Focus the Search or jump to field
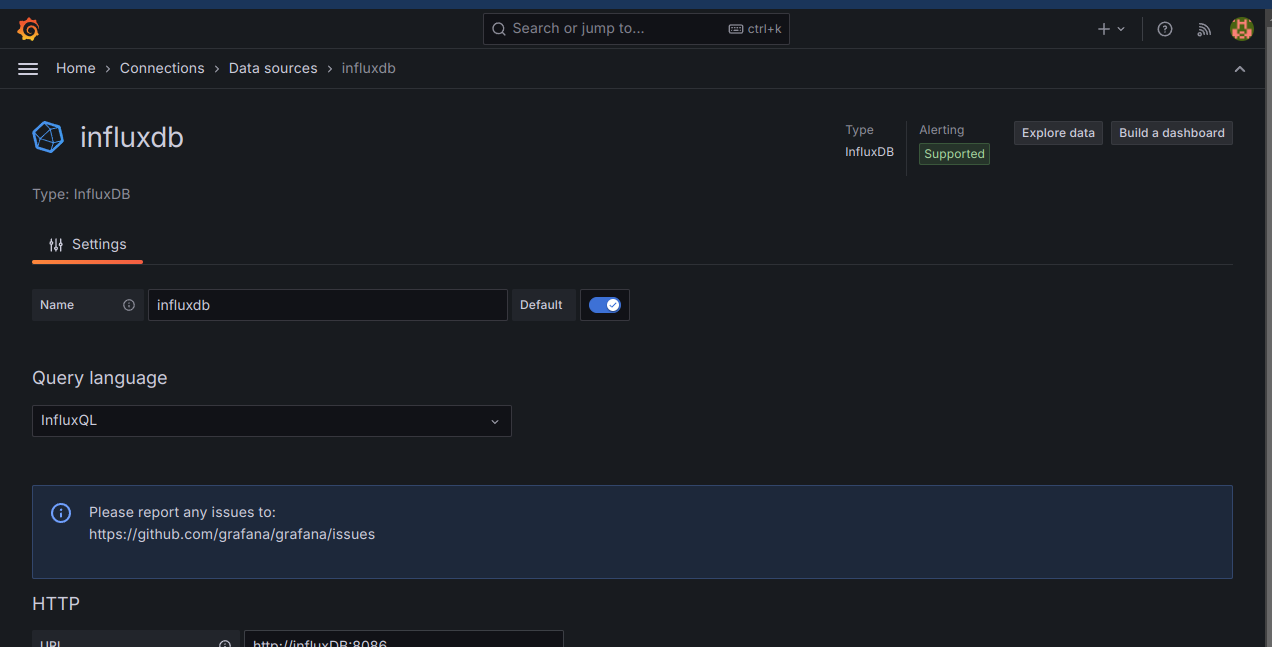Screen dimensions: 1272x647 tap(636, 29)
